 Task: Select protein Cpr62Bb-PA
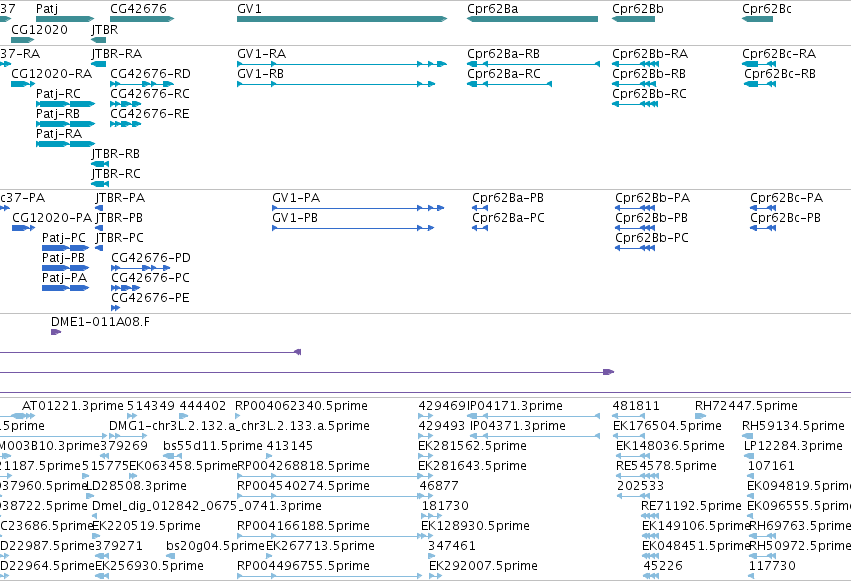[x=635, y=208]
